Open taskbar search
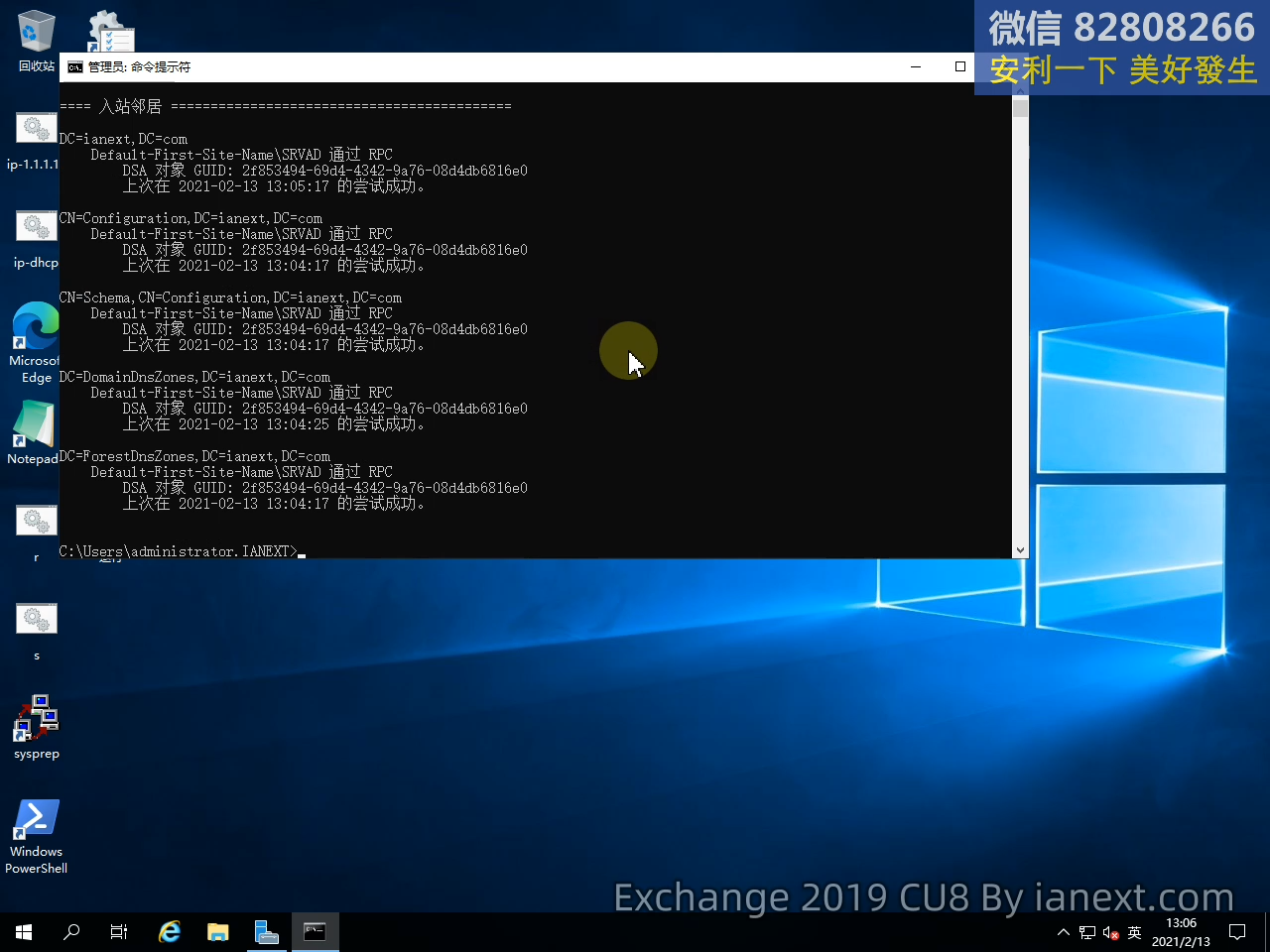 (71, 932)
